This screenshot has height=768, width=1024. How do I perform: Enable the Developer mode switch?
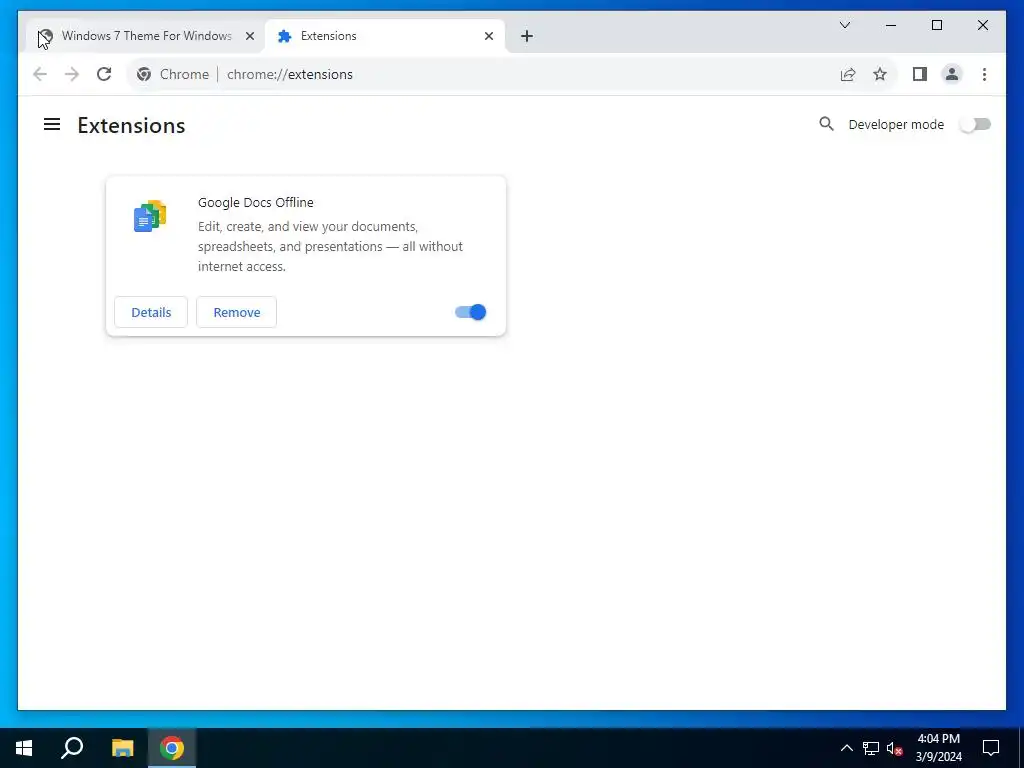tap(975, 124)
